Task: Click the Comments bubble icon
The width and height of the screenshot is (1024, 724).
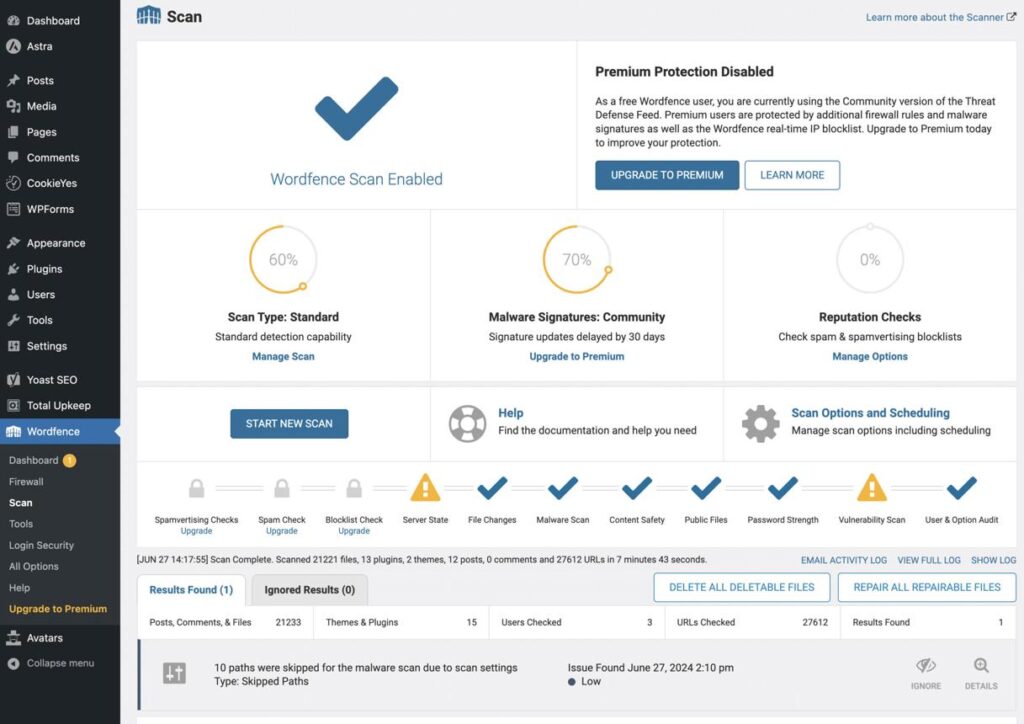Action: pos(13,157)
